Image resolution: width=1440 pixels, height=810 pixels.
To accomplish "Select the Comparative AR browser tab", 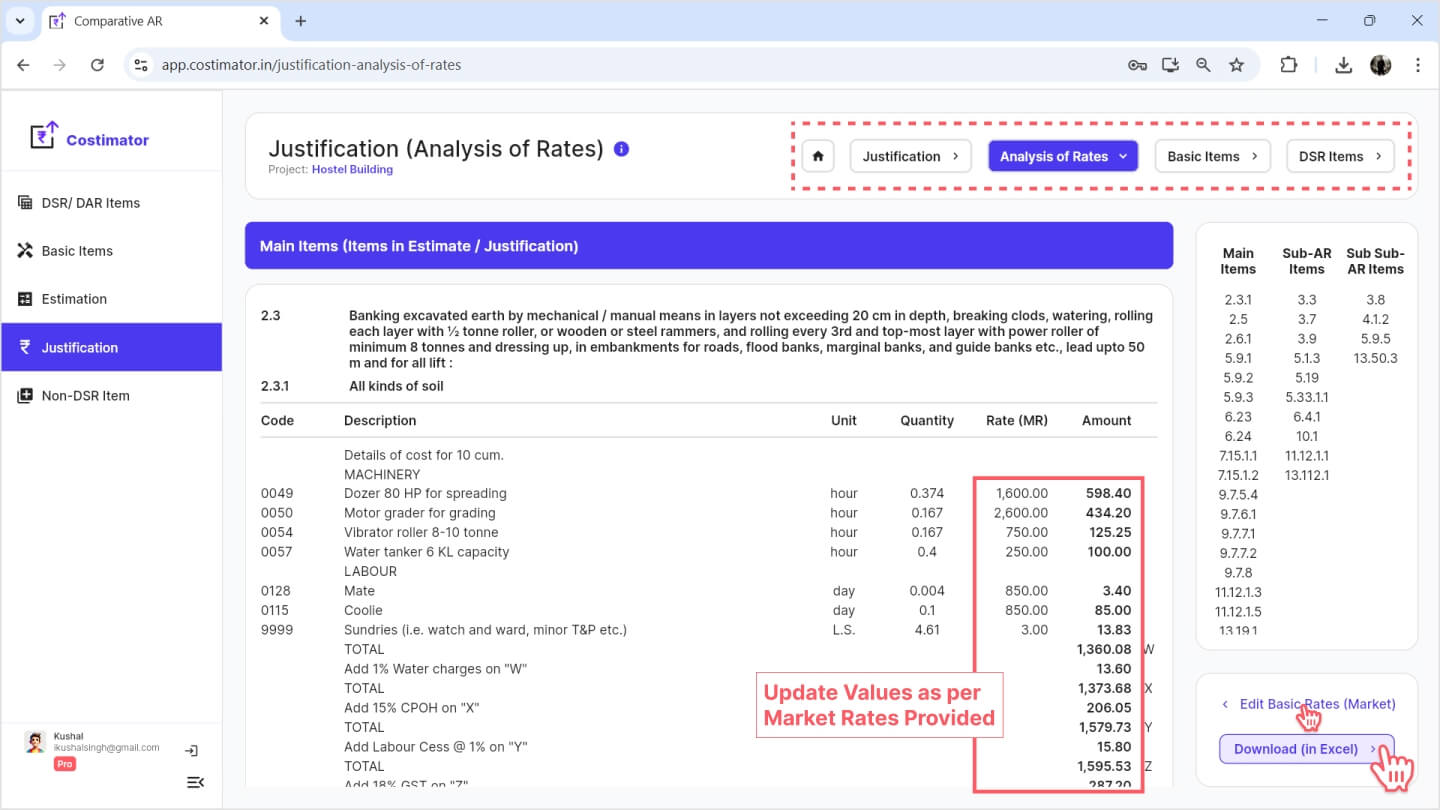I will [160, 21].
